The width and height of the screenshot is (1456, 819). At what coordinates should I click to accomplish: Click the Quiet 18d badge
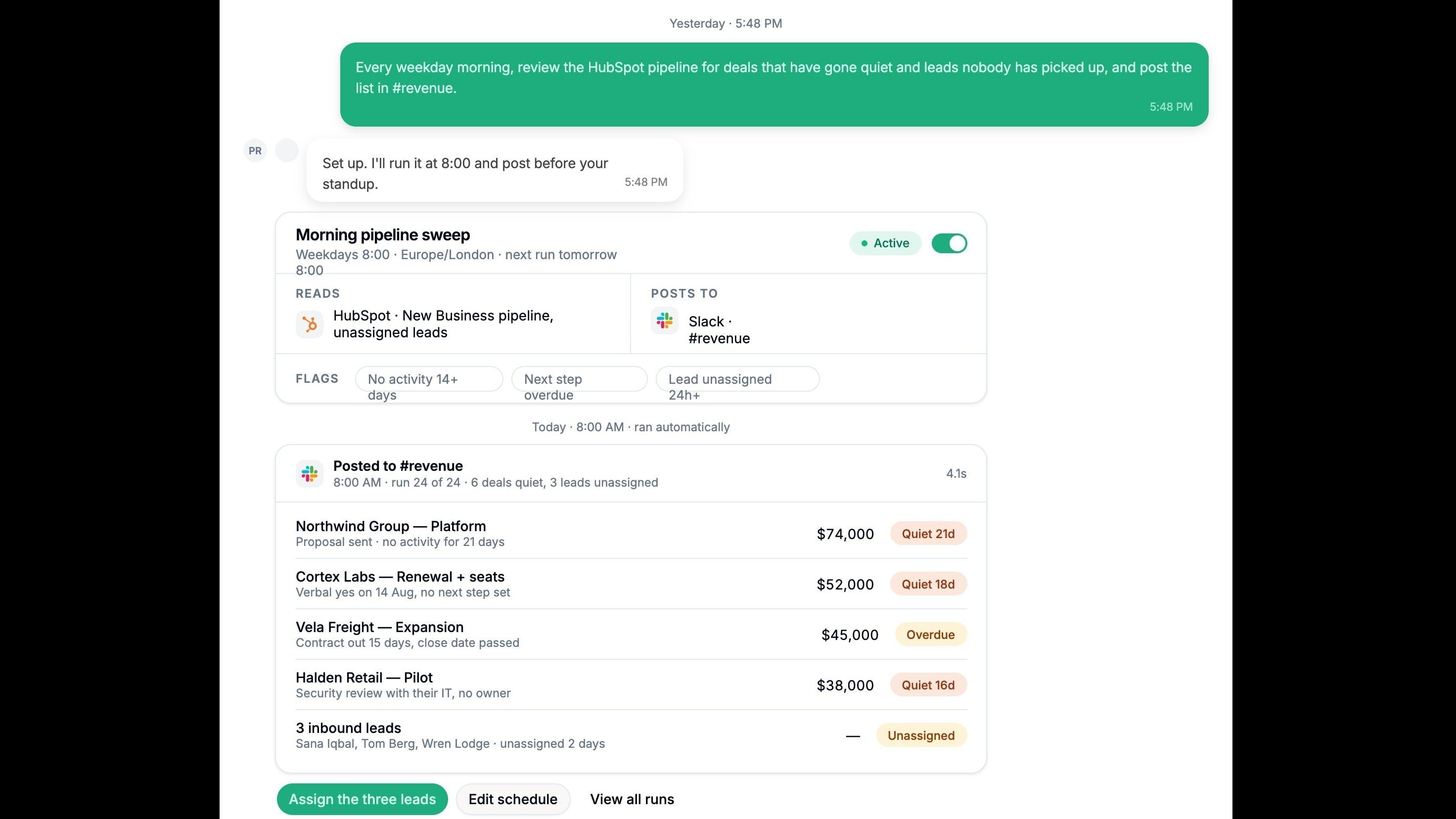tap(928, 584)
